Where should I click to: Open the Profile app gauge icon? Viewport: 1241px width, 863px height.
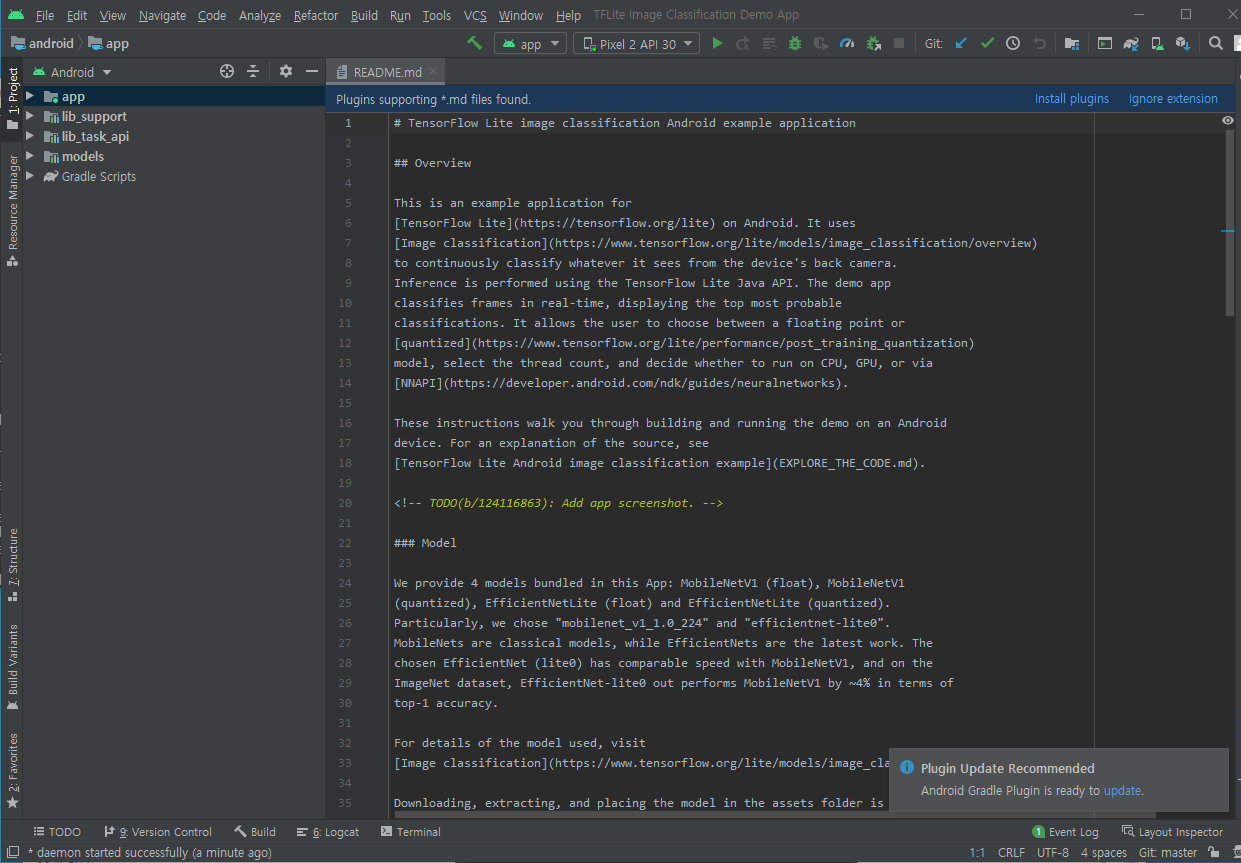pos(847,43)
